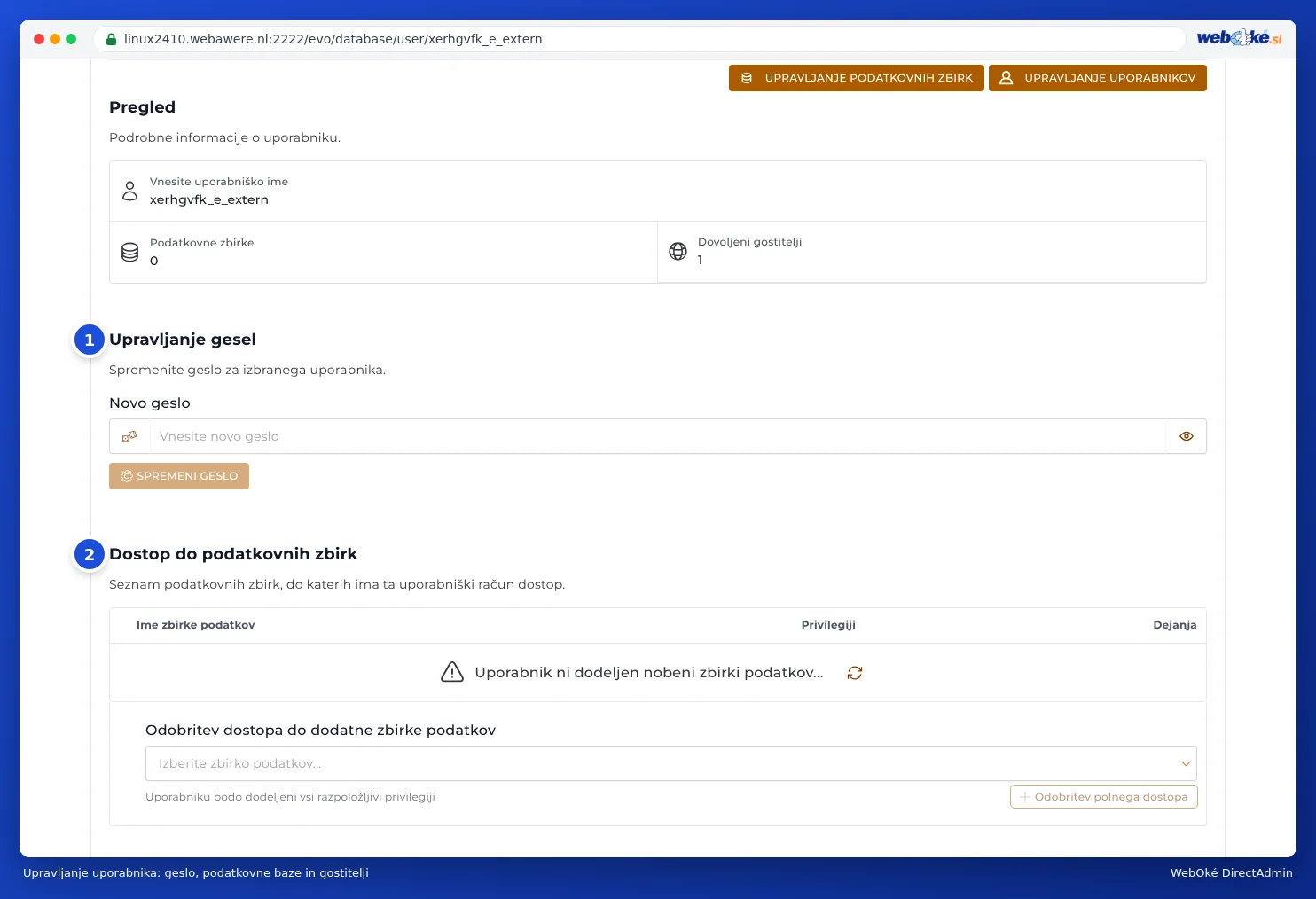Screen dimensions: 1316x899
Task: Click the Dostop do podatkovnih zbirk heading
Action: (x=233, y=554)
